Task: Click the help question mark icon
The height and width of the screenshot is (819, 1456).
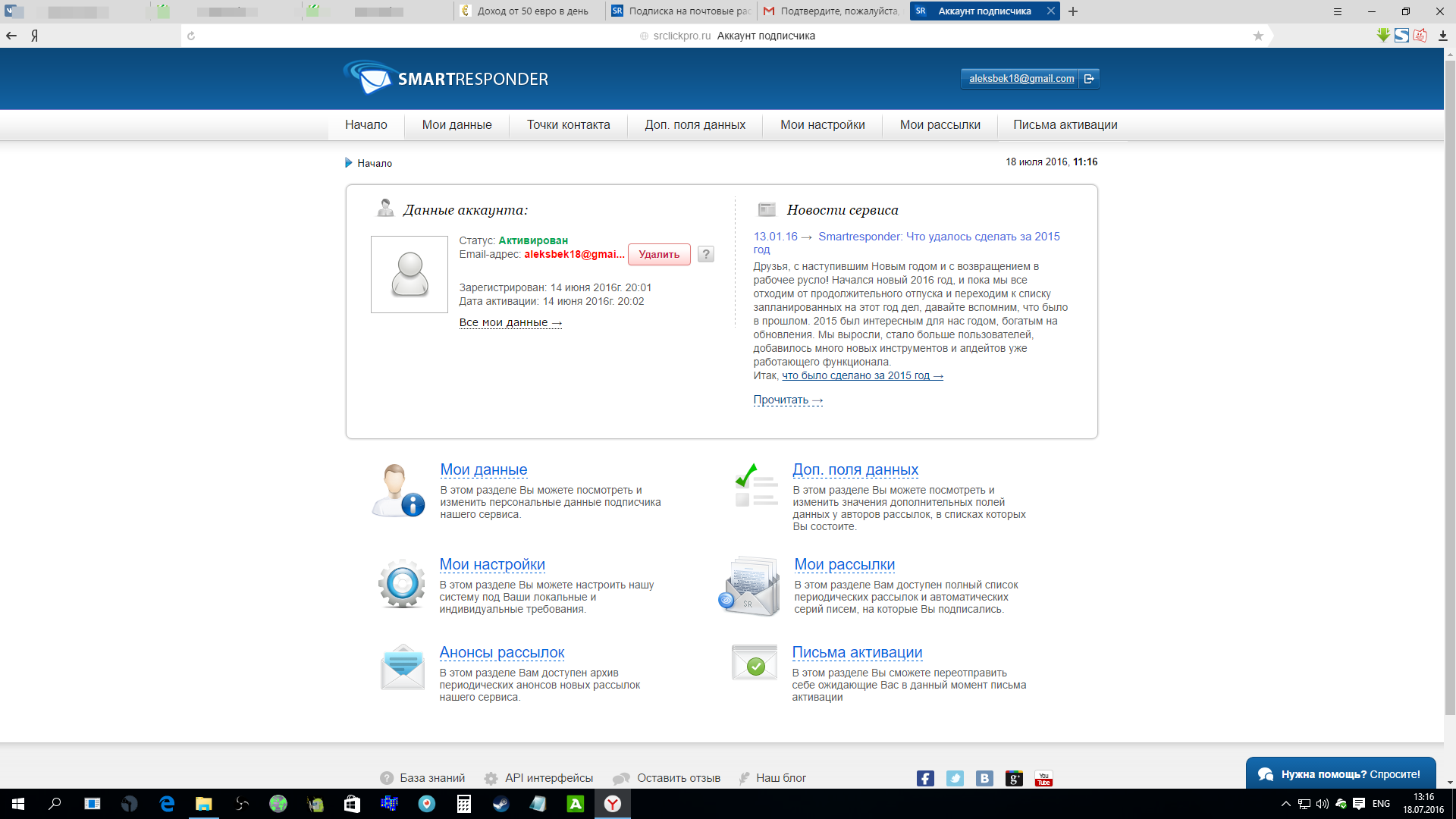Action: point(705,254)
